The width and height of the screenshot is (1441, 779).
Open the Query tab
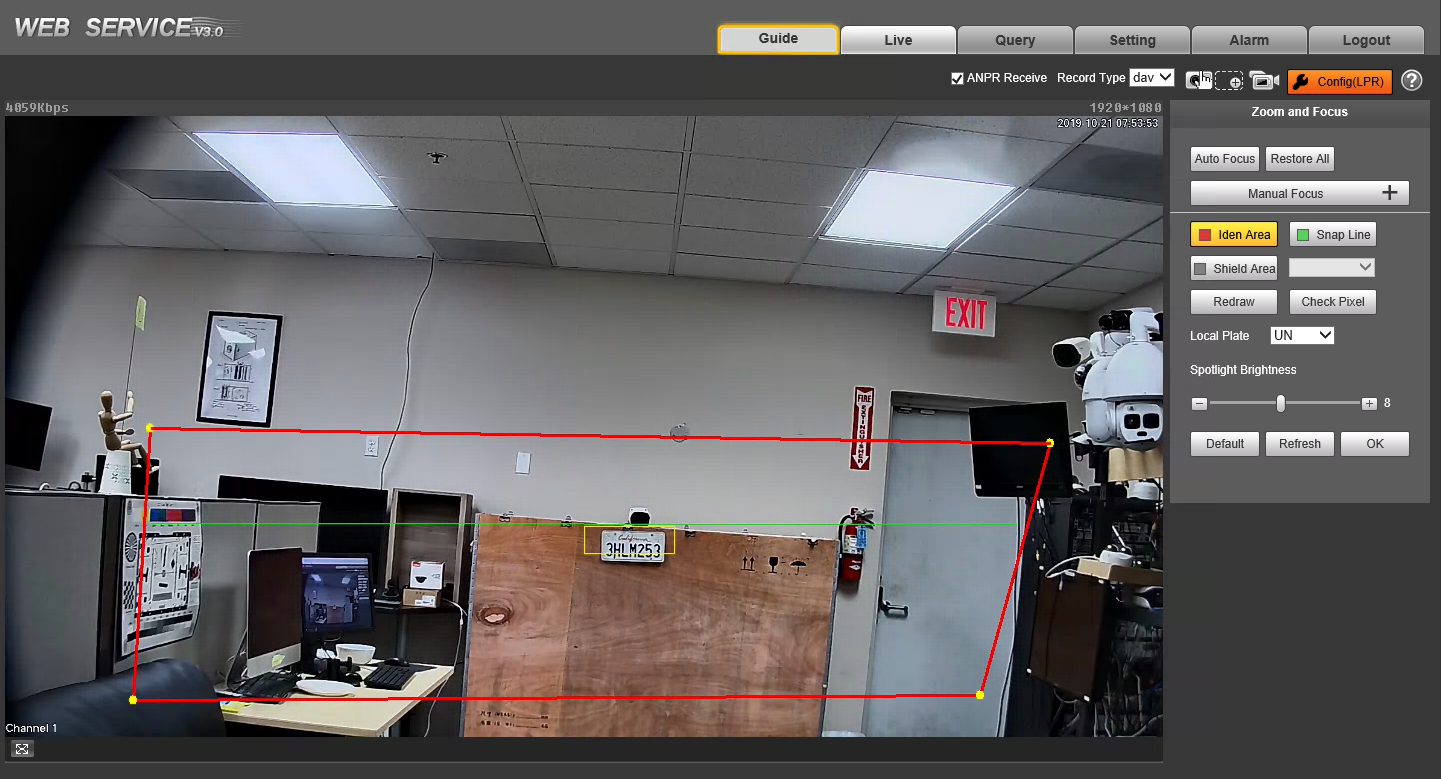pos(1015,40)
